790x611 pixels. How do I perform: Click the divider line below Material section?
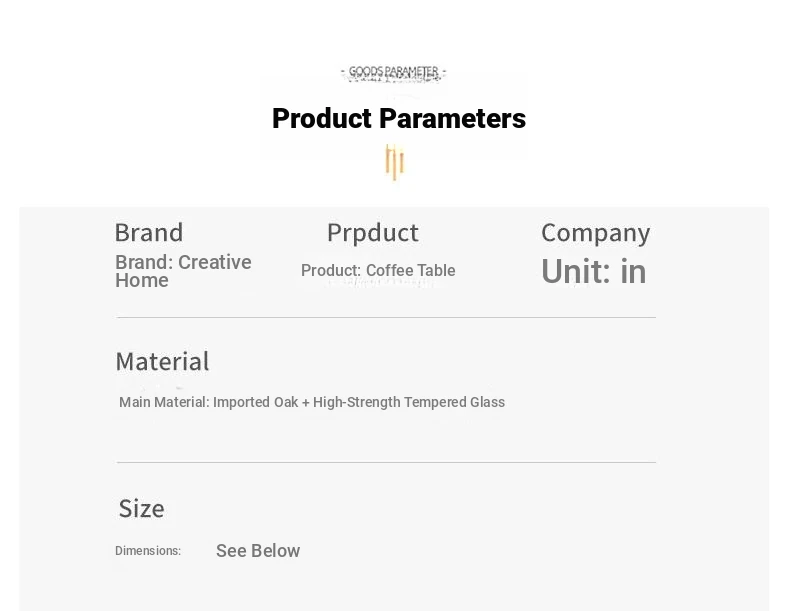[386, 462]
